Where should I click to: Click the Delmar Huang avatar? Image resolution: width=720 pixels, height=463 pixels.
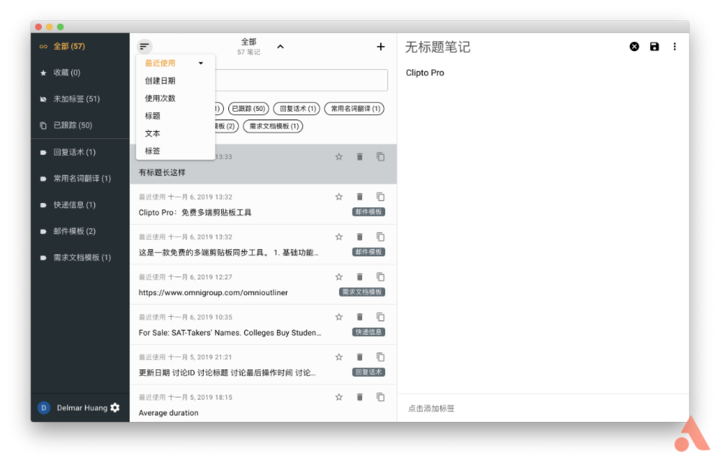[44, 407]
